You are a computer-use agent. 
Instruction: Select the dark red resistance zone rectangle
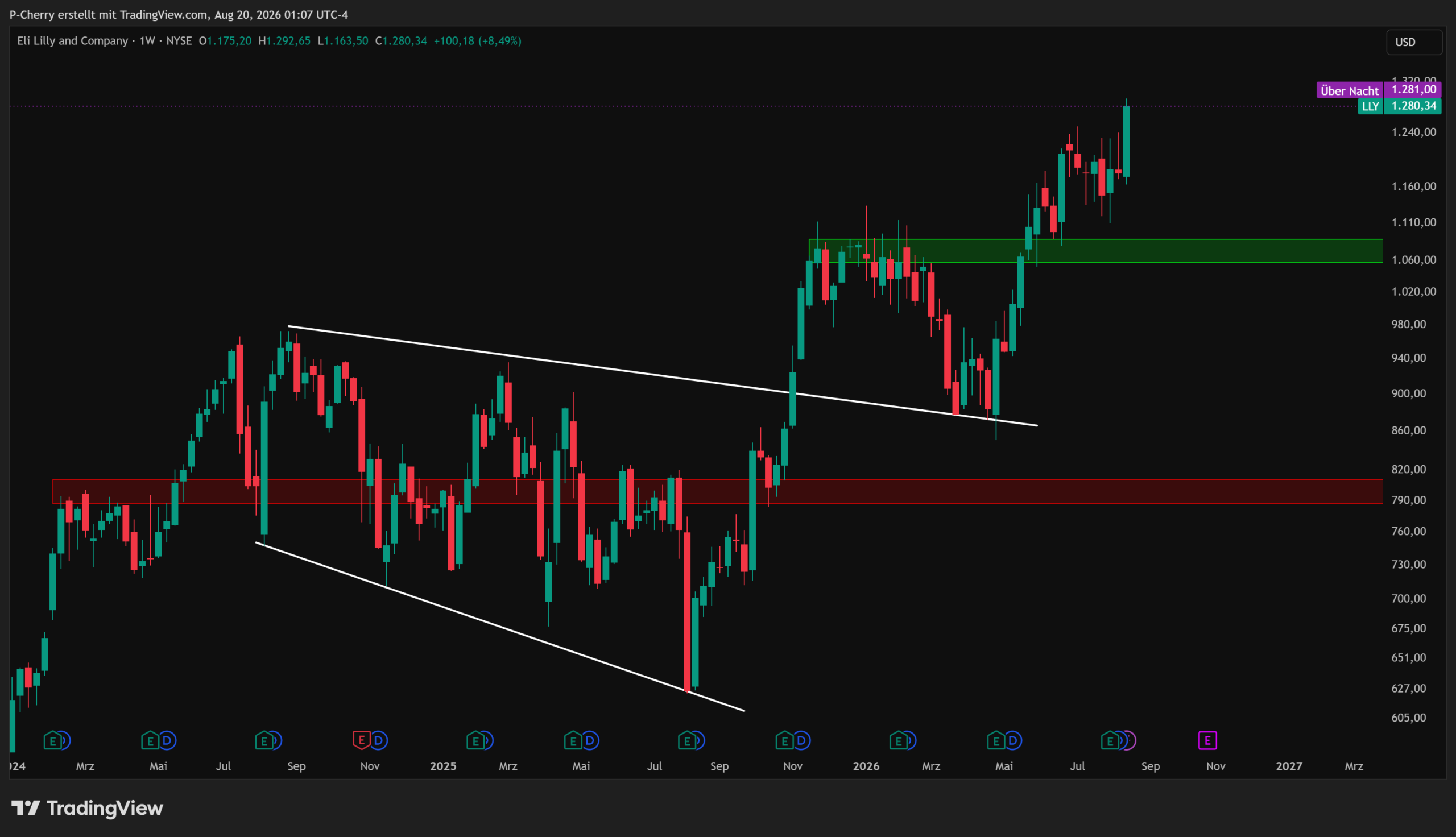click(717, 491)
